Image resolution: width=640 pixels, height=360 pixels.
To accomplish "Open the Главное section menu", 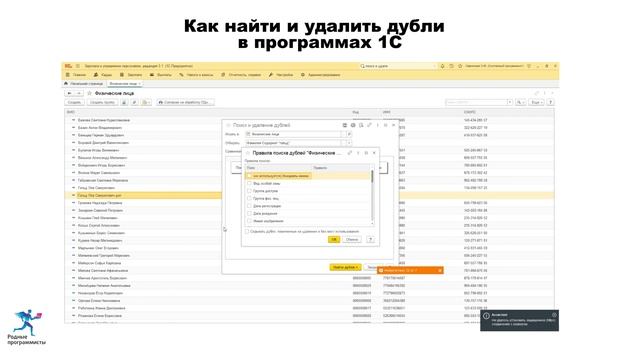I will [76, 75].
